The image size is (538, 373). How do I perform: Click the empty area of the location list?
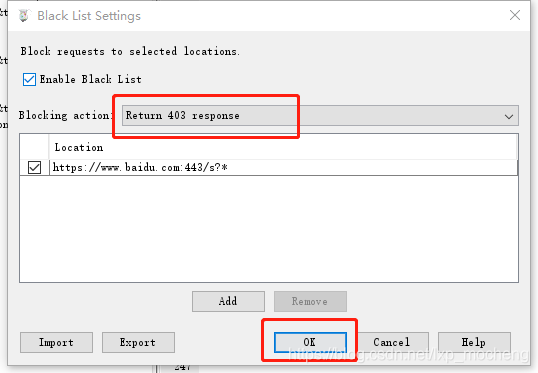point(269,229)
